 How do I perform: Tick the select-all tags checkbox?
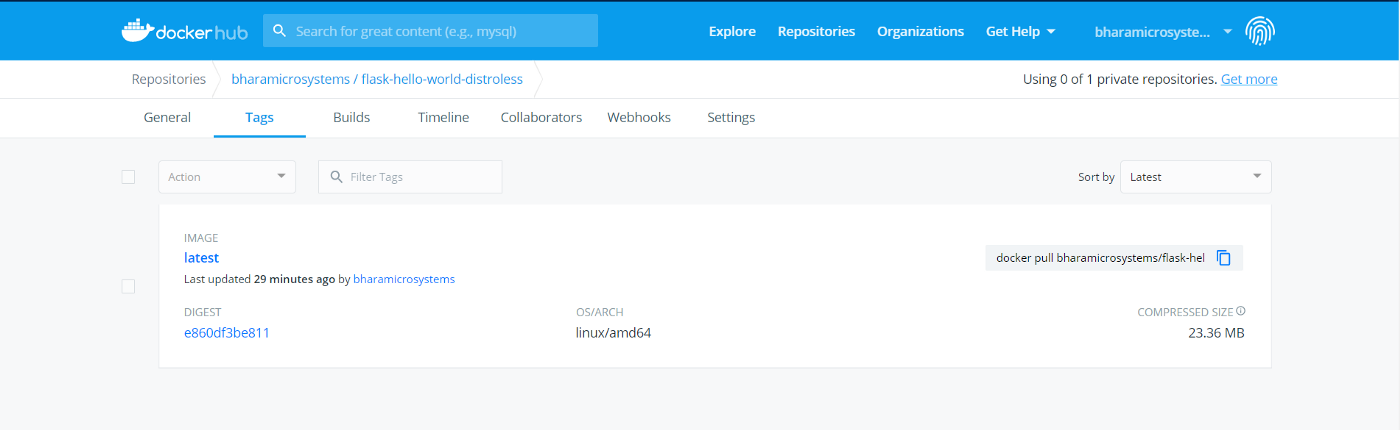point(128,177)
